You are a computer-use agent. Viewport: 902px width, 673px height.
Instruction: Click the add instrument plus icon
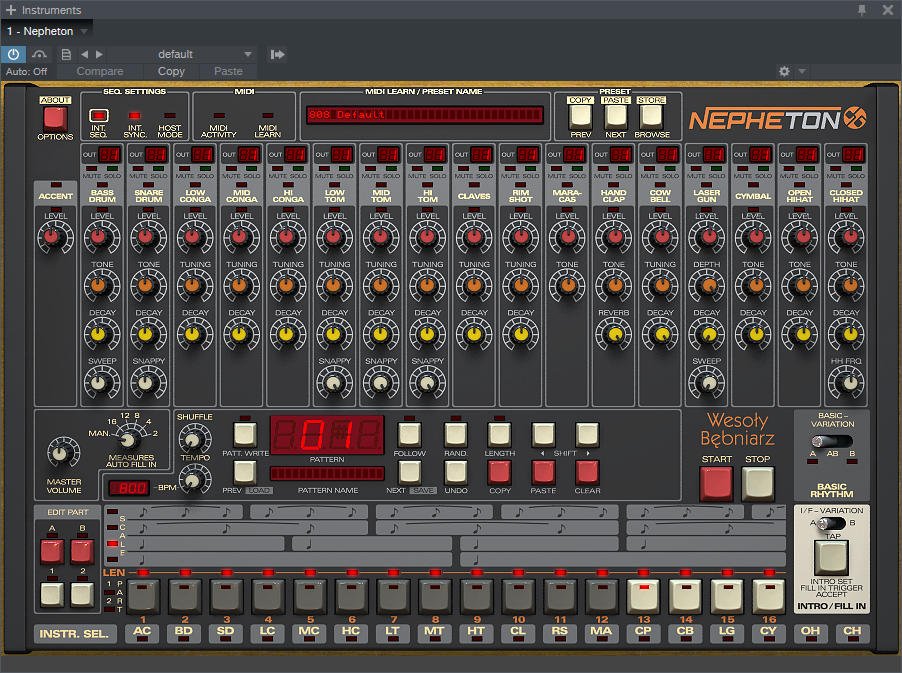10,10
